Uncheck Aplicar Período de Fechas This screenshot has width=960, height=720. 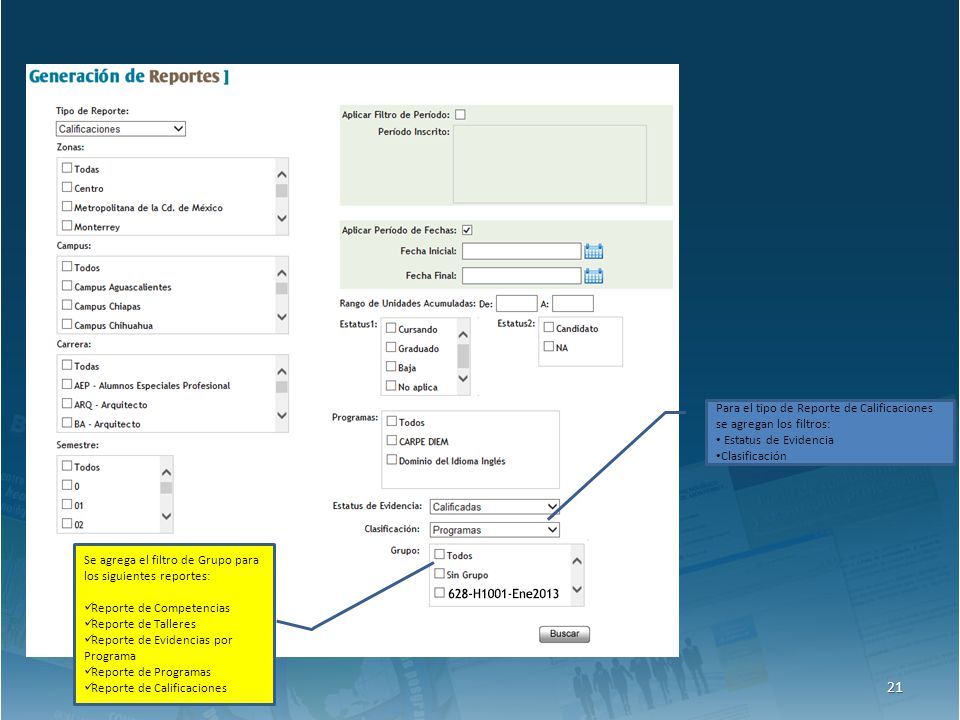coord(467,230)
